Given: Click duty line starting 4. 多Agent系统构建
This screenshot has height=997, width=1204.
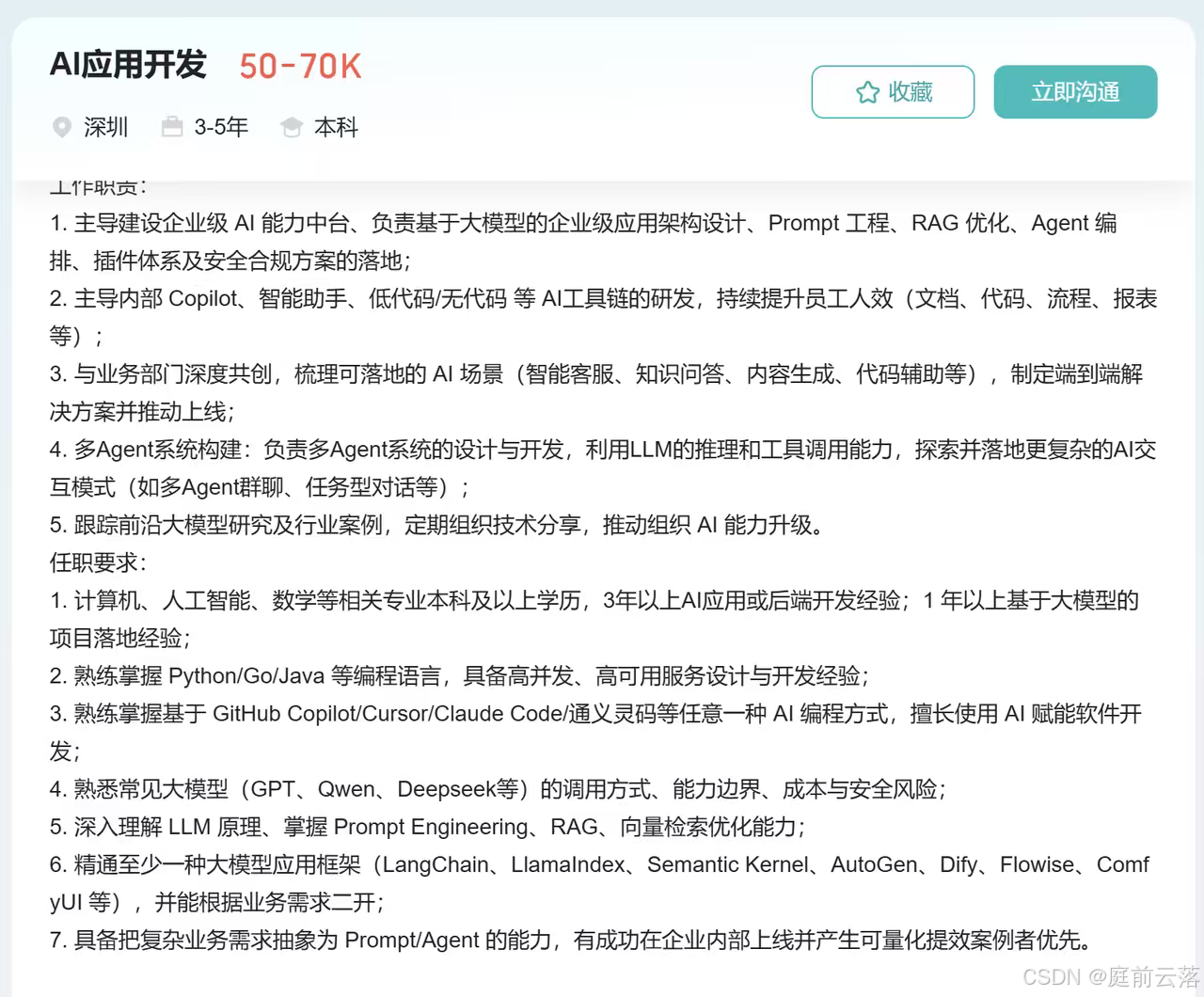Looking at the screenshot, I should (x=603, y=450).
